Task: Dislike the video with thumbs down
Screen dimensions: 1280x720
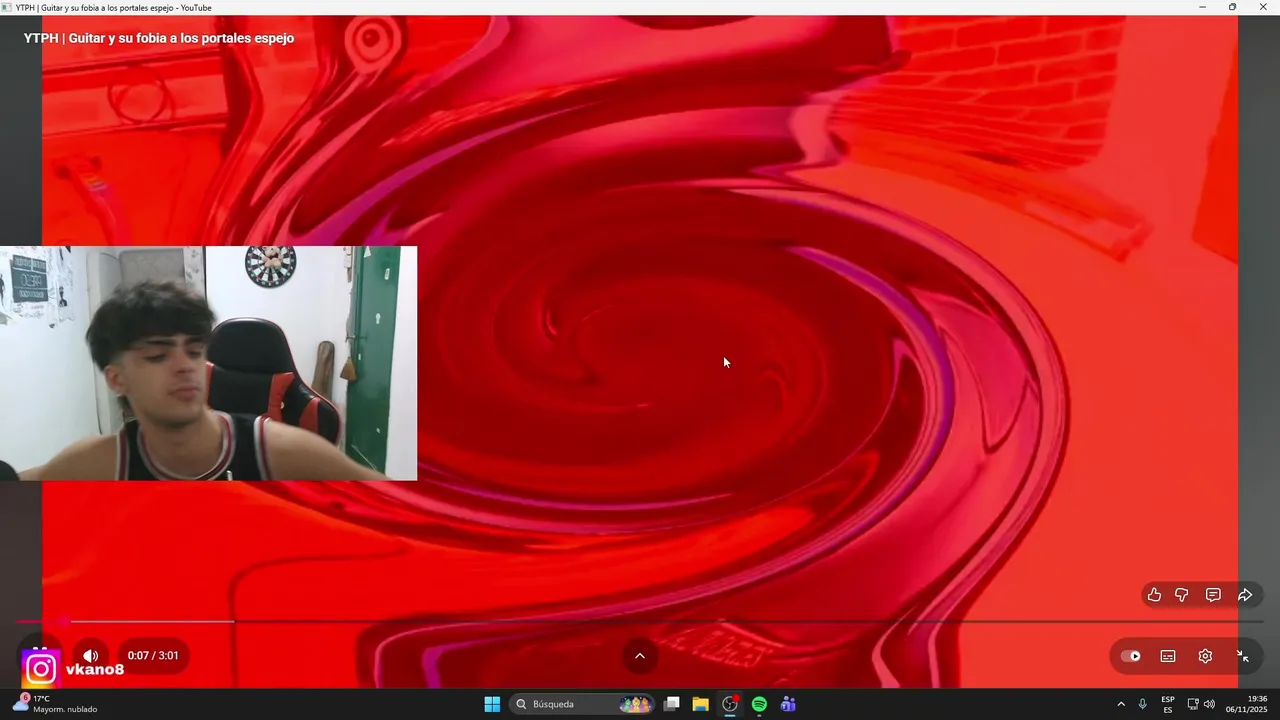Action: pos(1182,595)
